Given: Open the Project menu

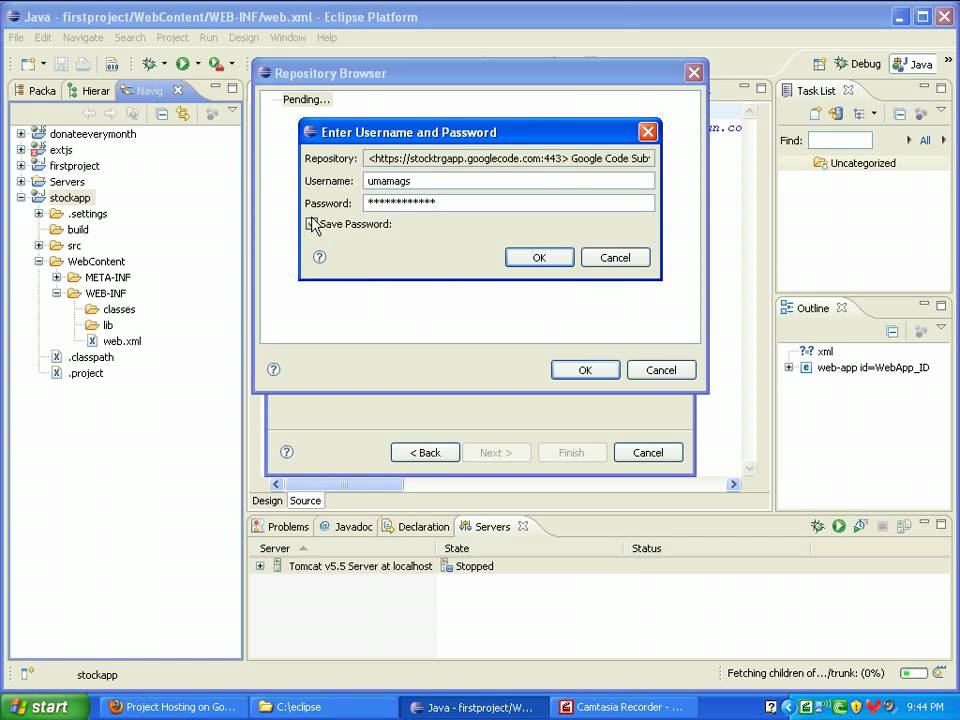Looking at the screenshot, I should [172, 37].
